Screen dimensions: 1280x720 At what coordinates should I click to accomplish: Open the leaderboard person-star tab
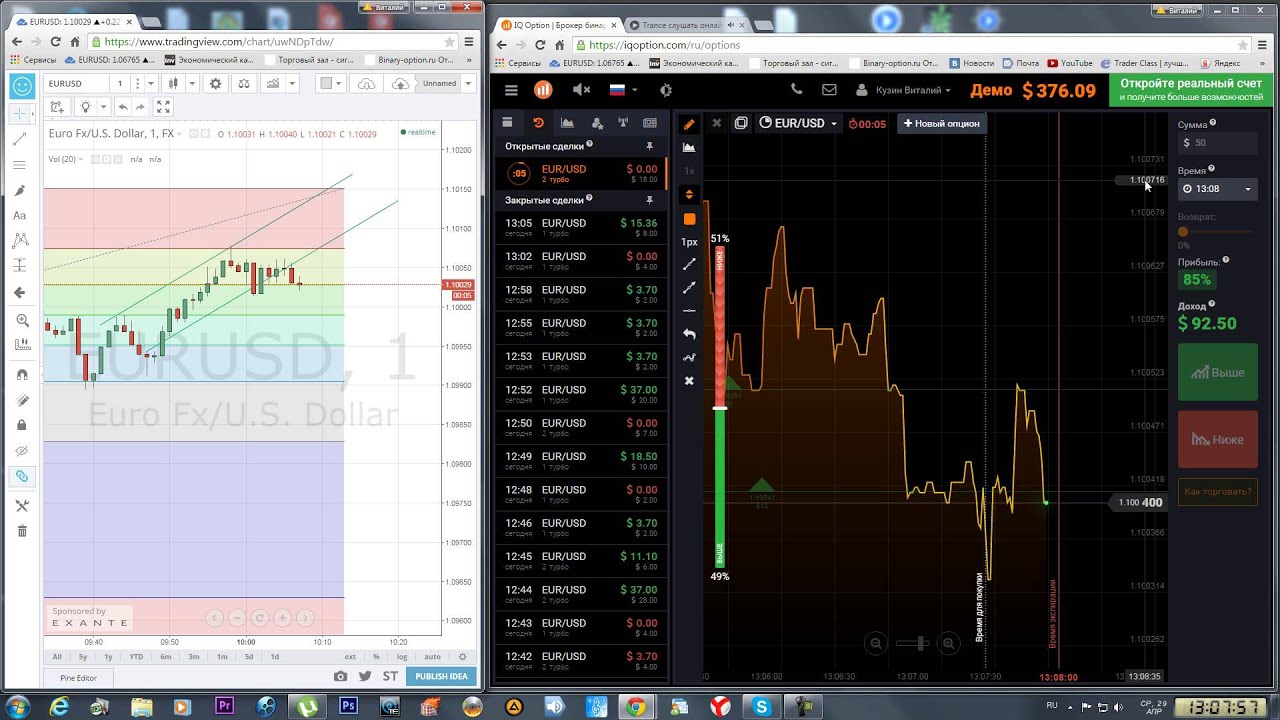tap(597, 123)
